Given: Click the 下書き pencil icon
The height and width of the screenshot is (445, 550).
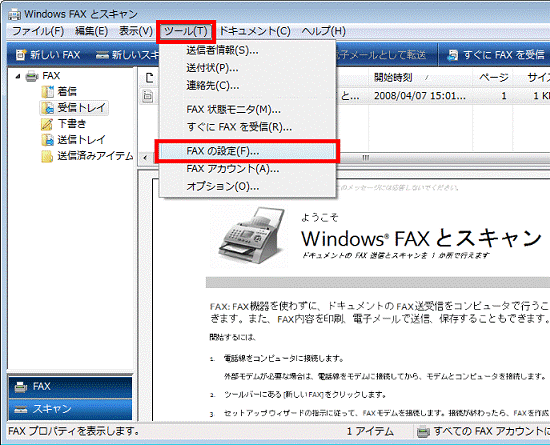Looking at the screenshot, I should 47,124.
